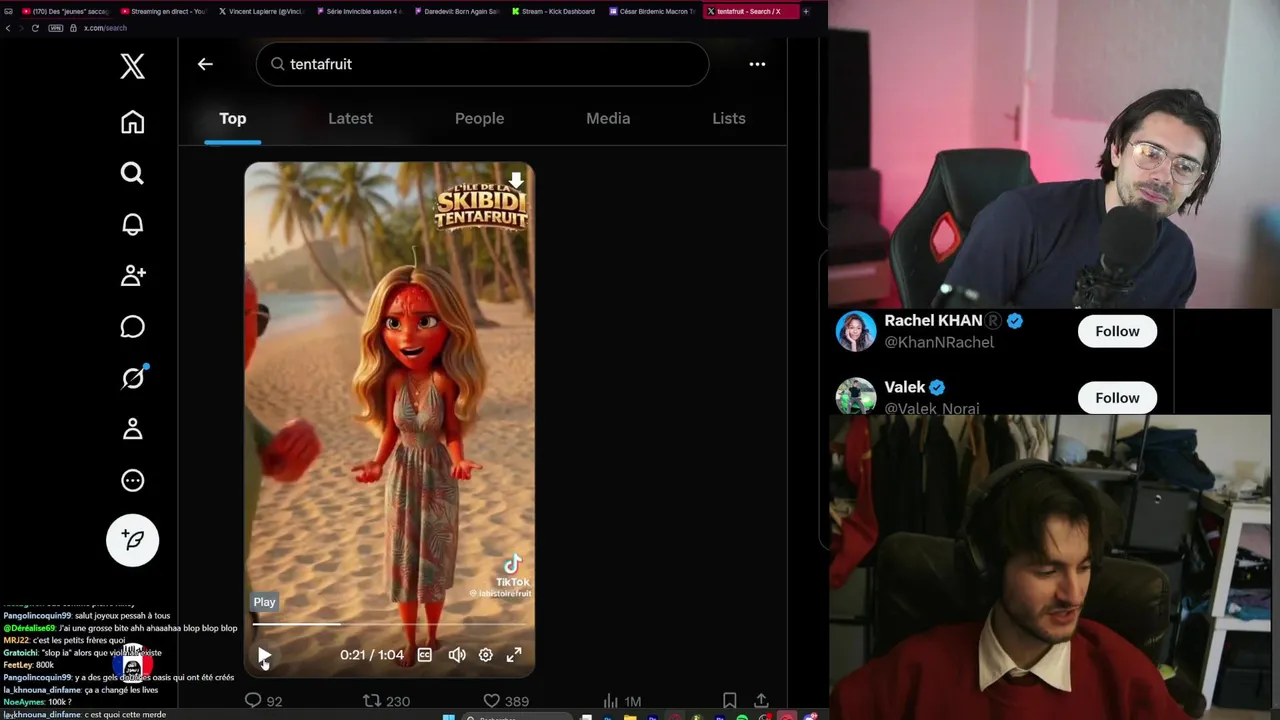The width and height of the screenshot is (1280, 720).
Task: Toggle video closed captions
Action: pos(425,655)
